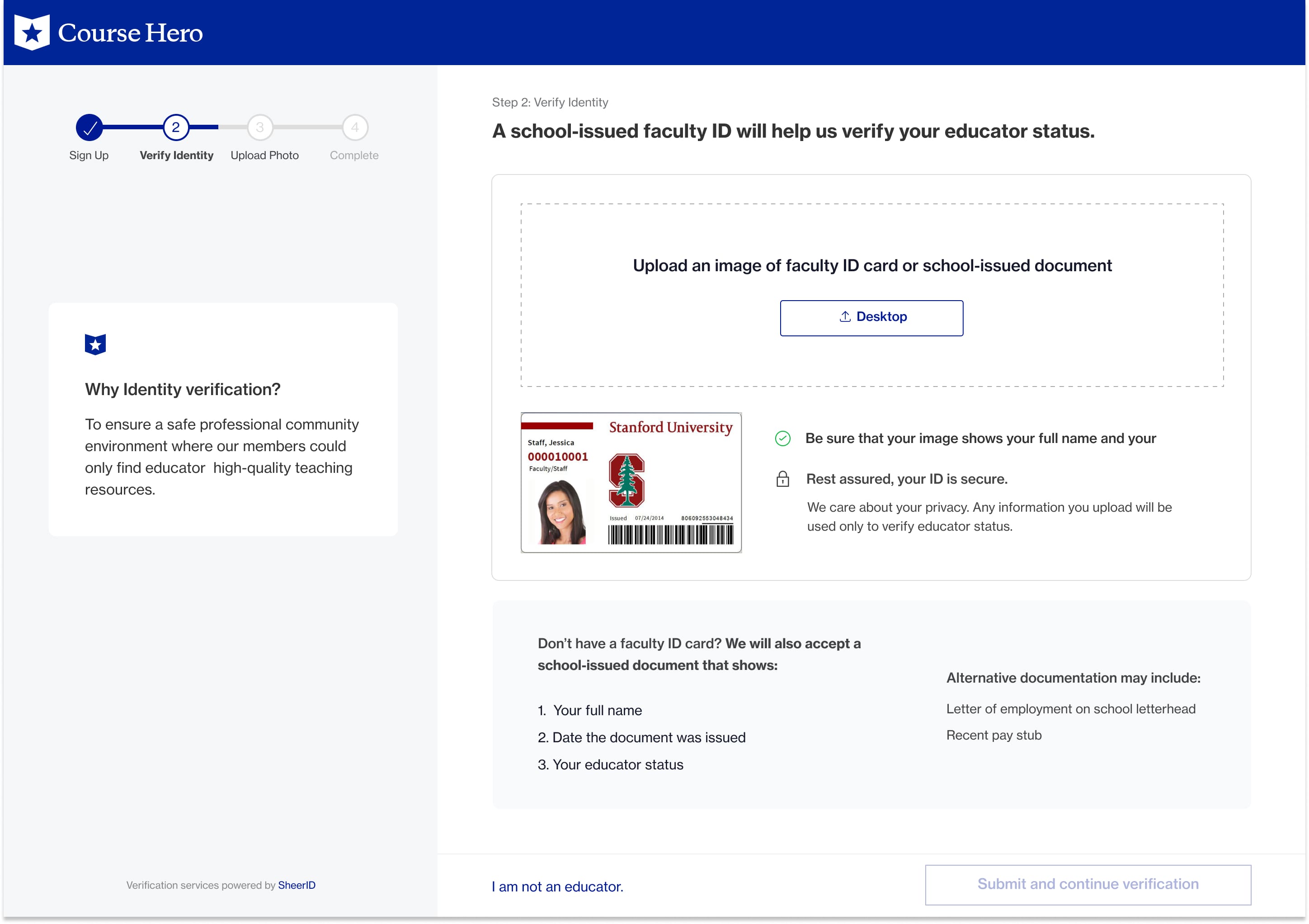Click the Course Hero shield logo icon
This screenshot has height=924, width=1309.
pyautogui.click(x=32, y=33)
